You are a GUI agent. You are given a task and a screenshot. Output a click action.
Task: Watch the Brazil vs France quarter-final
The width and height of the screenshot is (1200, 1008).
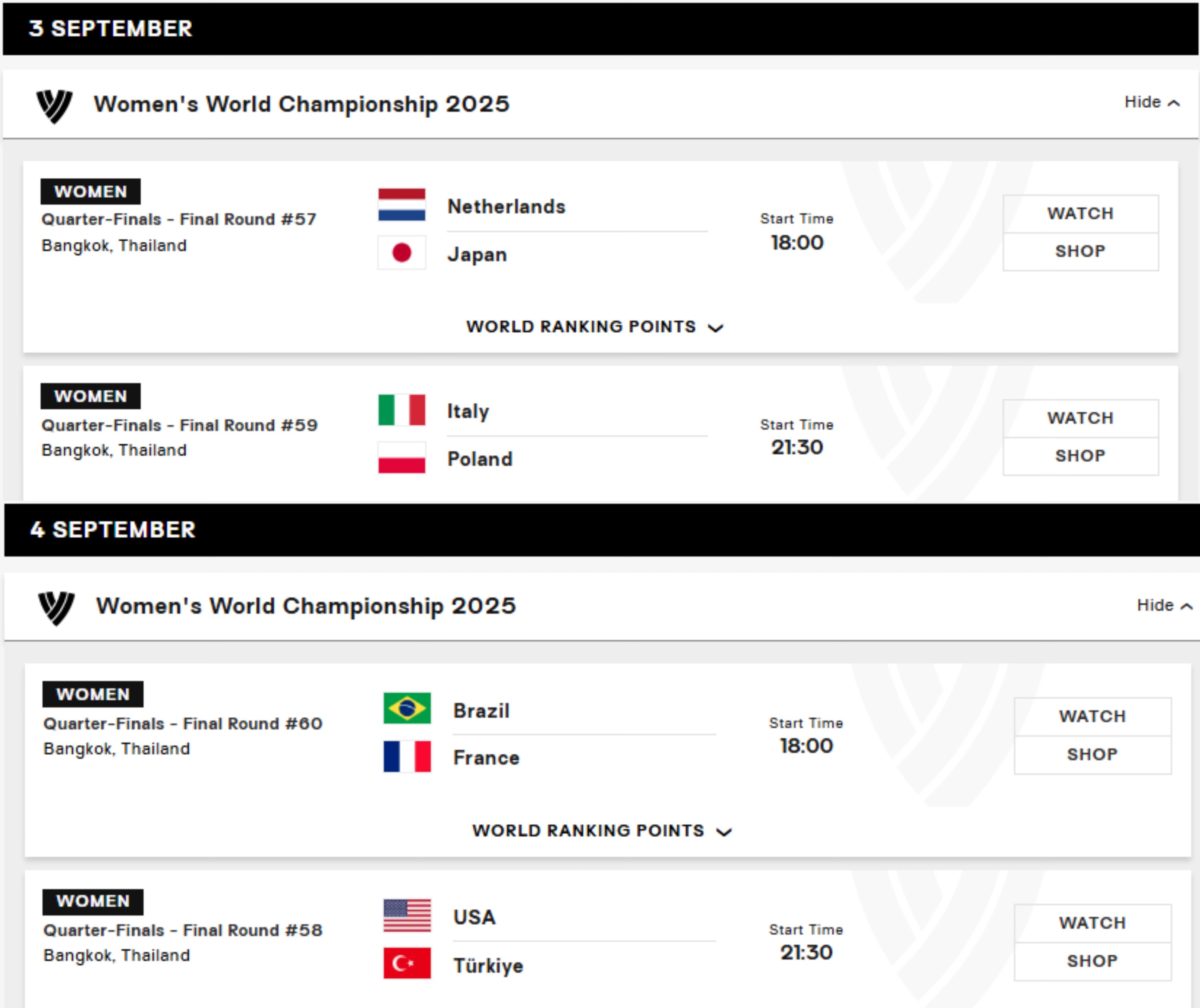pos(1092,717)
